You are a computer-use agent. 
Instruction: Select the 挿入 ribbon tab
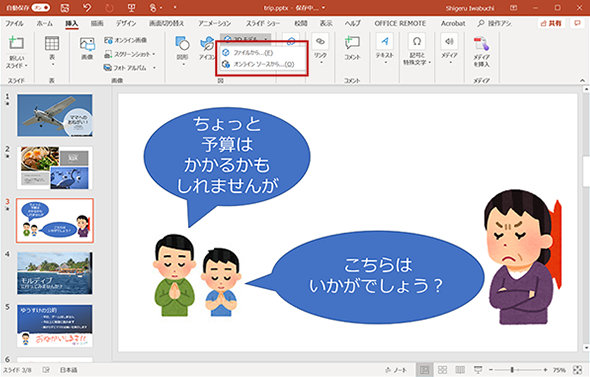click(x=71, y=23)
